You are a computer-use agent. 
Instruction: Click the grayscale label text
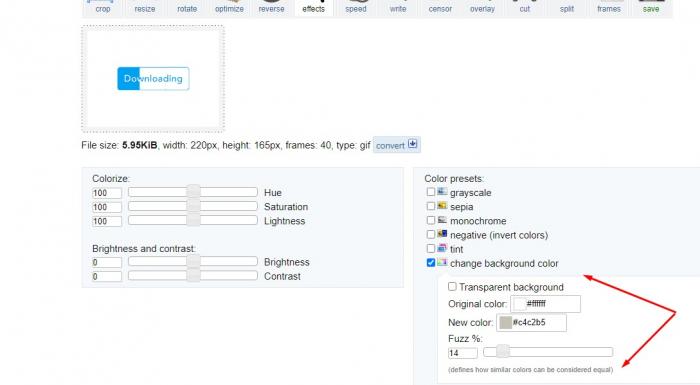[471, 193]
